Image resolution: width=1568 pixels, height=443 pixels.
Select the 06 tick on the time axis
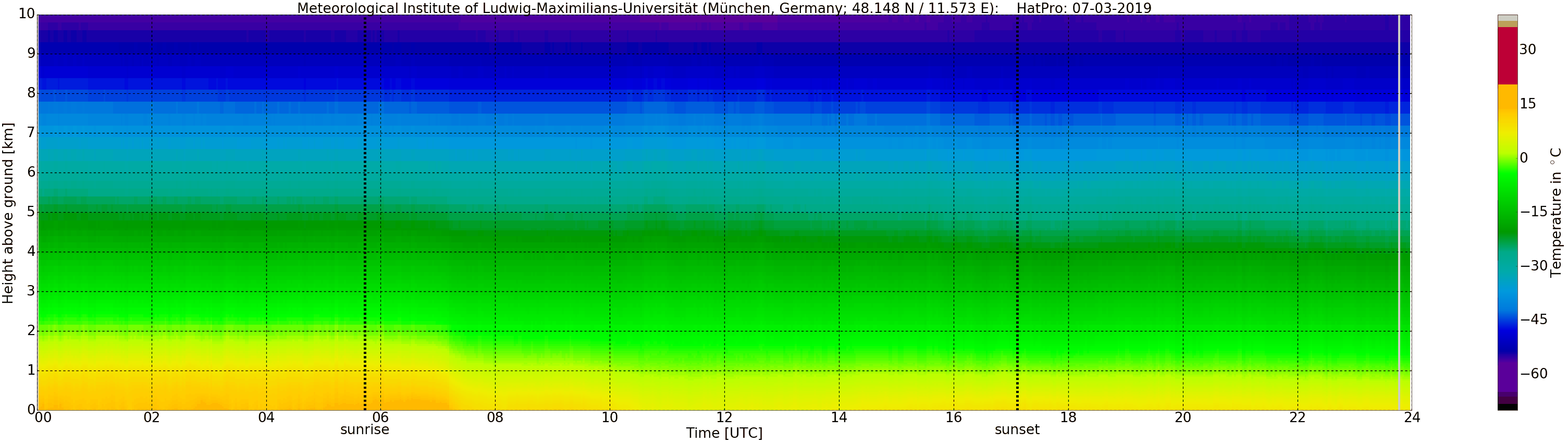tap(380, 418)
